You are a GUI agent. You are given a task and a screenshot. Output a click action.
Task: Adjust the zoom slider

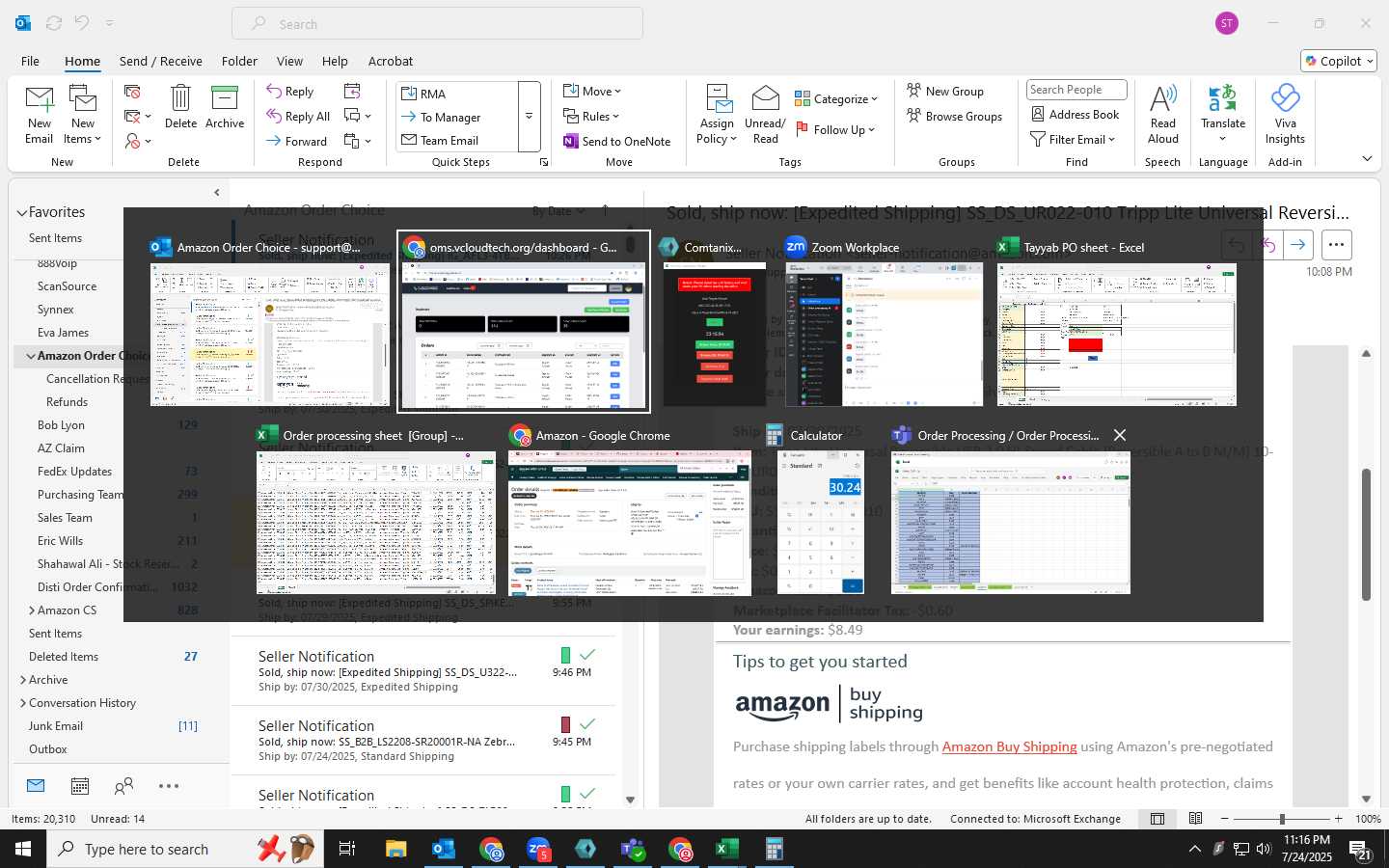[1282, 819]
